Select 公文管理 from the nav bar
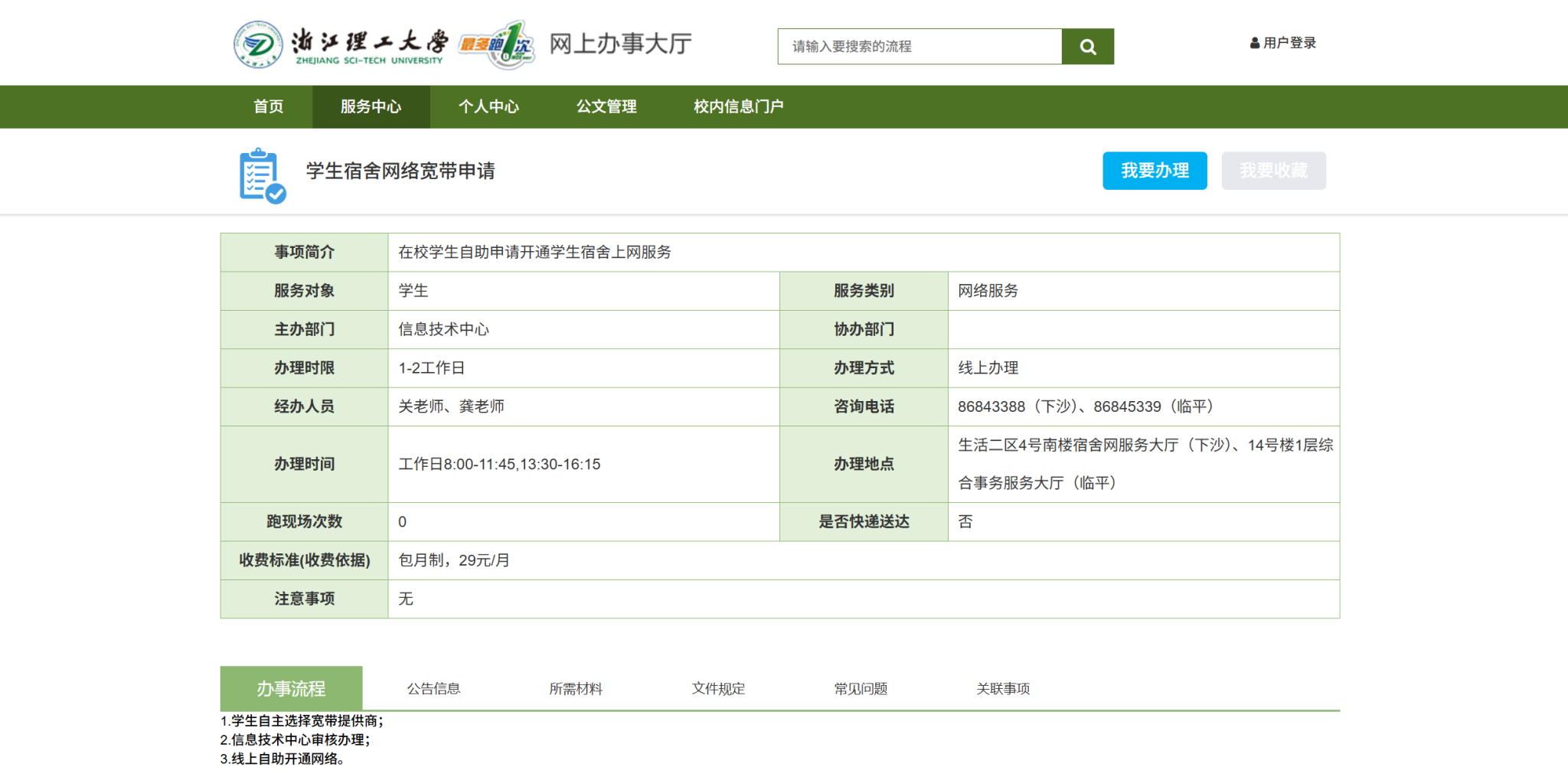The image size is (1568, 780). coord(606,106)
